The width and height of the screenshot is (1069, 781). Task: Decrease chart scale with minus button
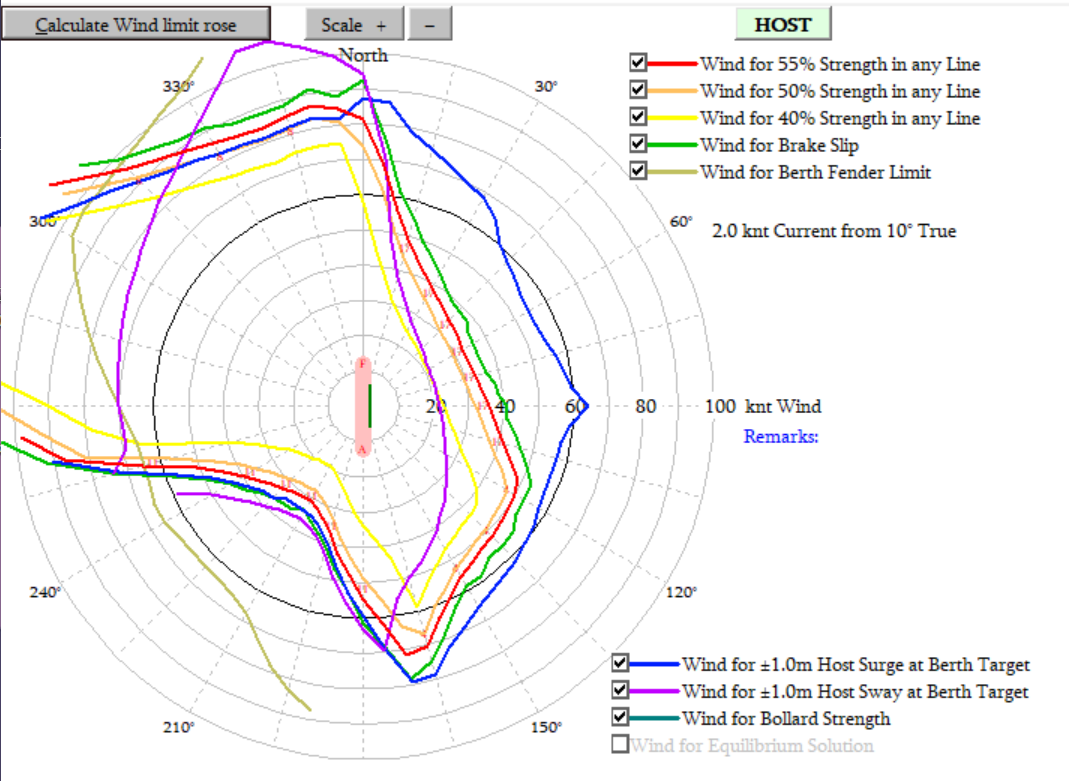click(x=430, y=24)
